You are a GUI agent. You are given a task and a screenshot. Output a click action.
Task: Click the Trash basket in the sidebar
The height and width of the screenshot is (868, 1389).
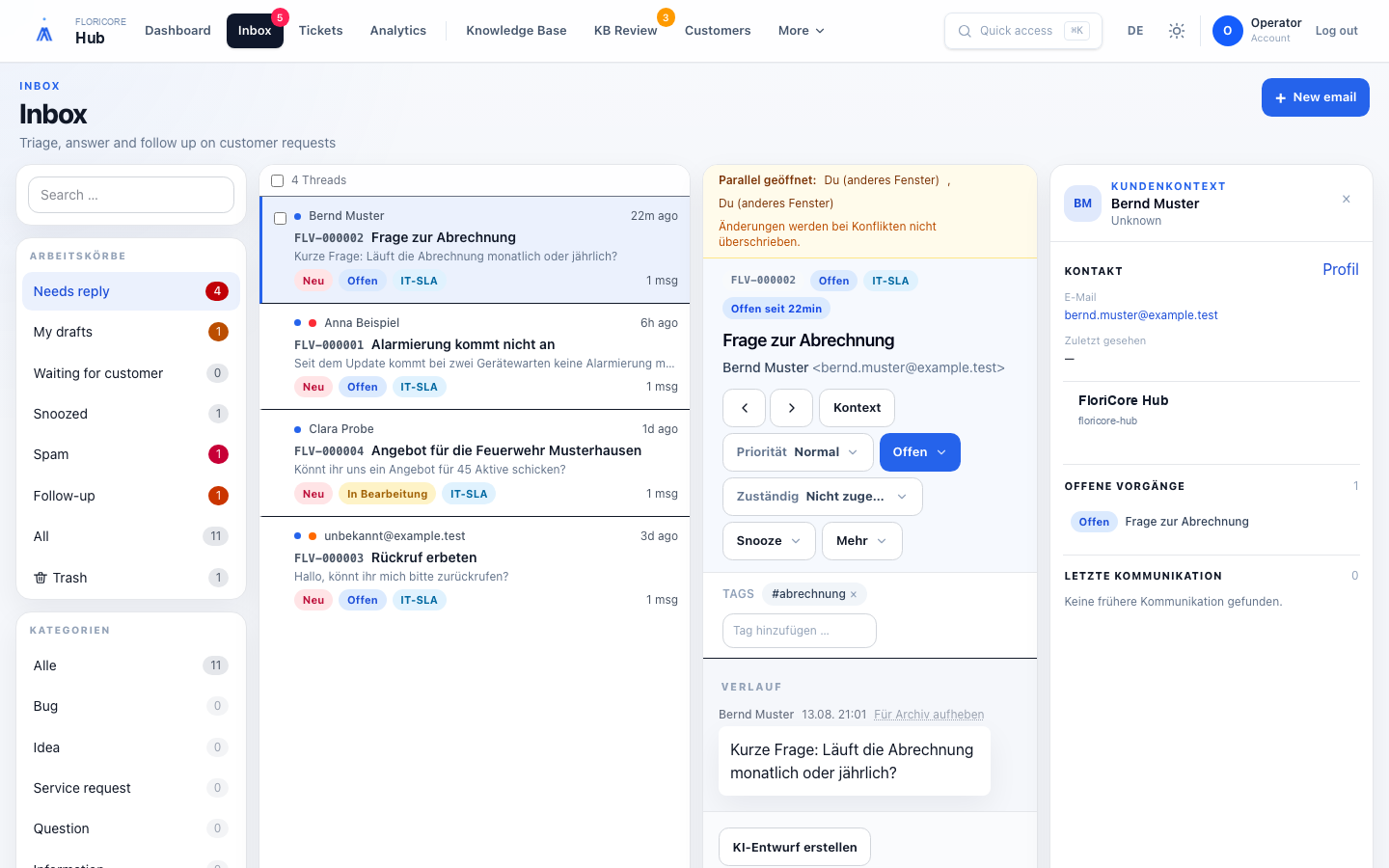tap(131, 578)
